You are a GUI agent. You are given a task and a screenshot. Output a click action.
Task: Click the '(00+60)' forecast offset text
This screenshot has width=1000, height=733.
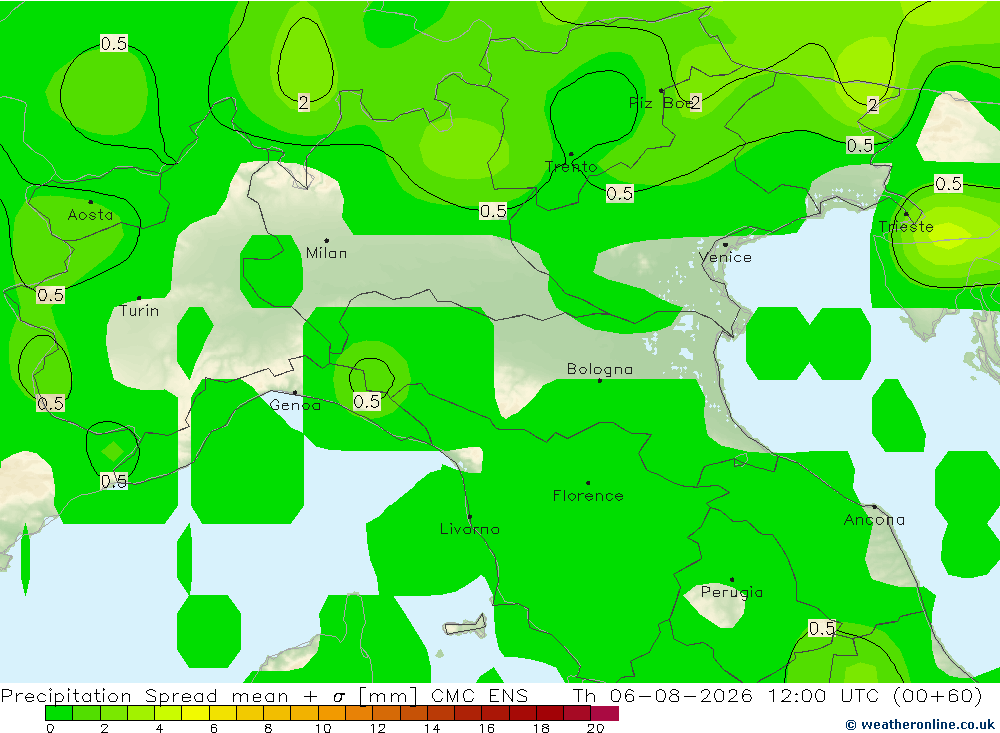[x=937, y=695]
